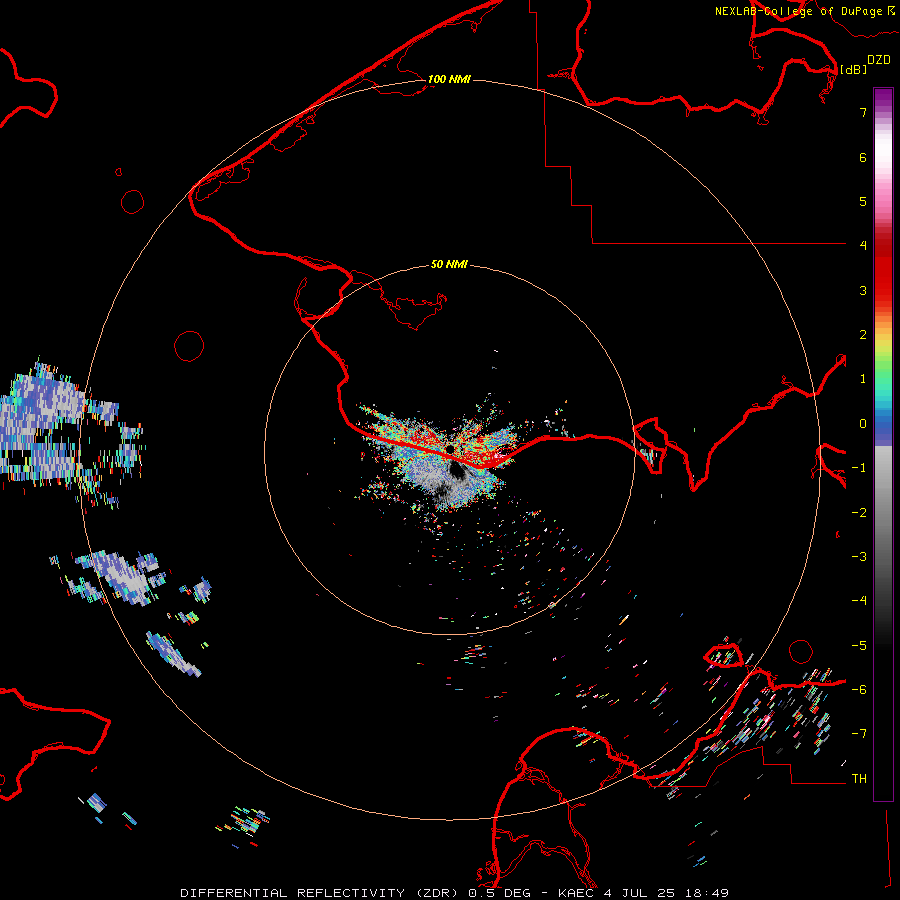The width and height of the screenshot is (900, 900).
Task: Click the -4 dB tick label on the scale
Action: (859, 601)
